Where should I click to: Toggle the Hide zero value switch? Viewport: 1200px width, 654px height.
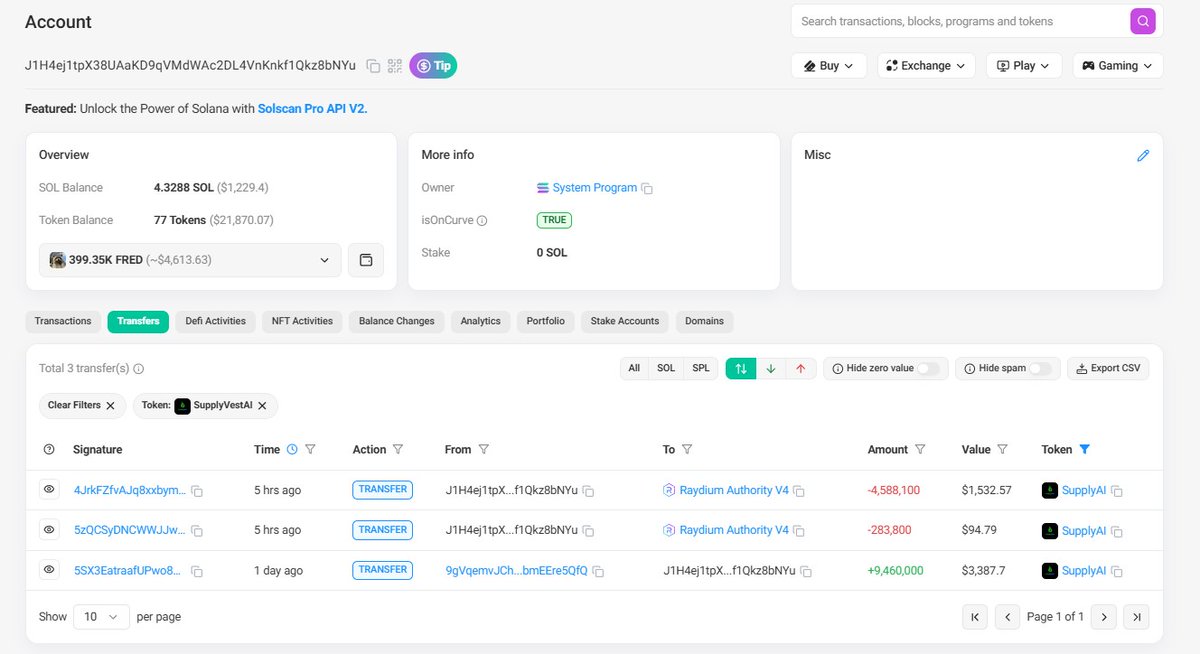929,368
